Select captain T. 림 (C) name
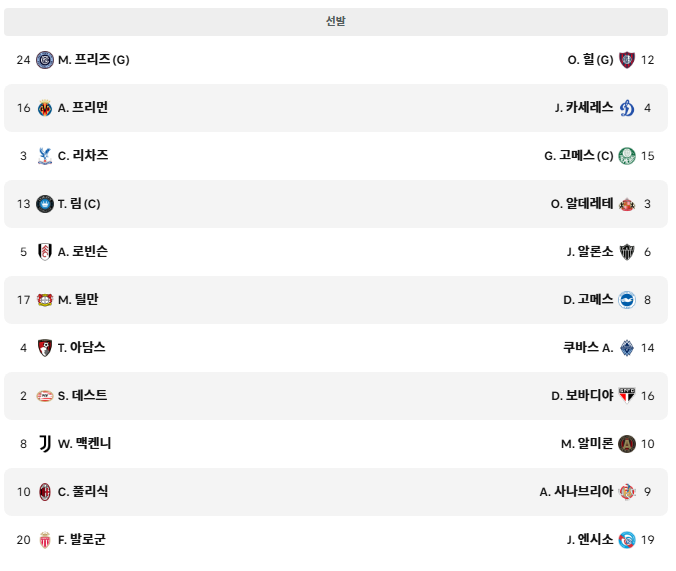676x571 pixels. coord(79,204)
